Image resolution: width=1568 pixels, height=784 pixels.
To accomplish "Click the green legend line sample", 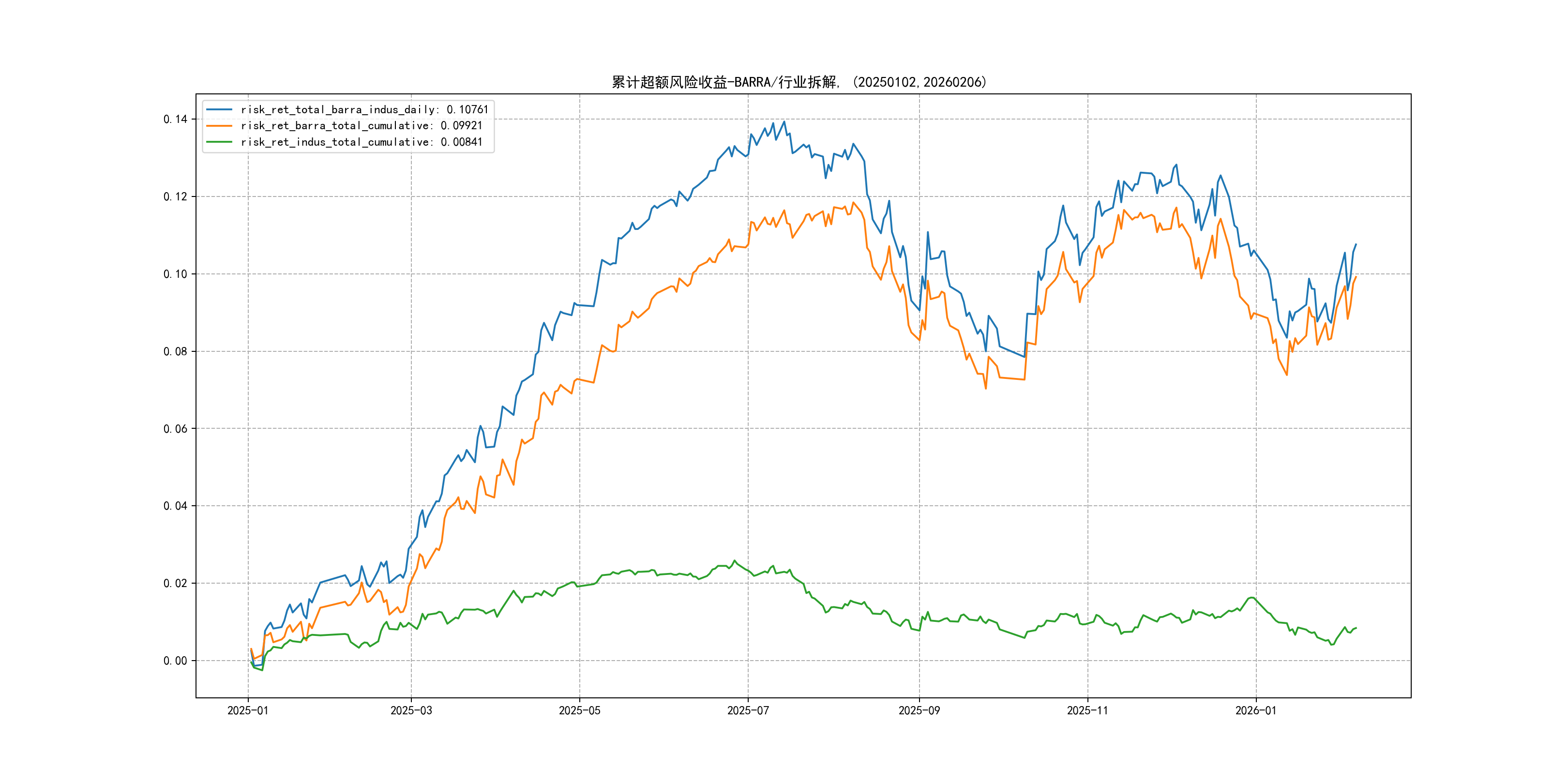I will click(x=219, y=142).
